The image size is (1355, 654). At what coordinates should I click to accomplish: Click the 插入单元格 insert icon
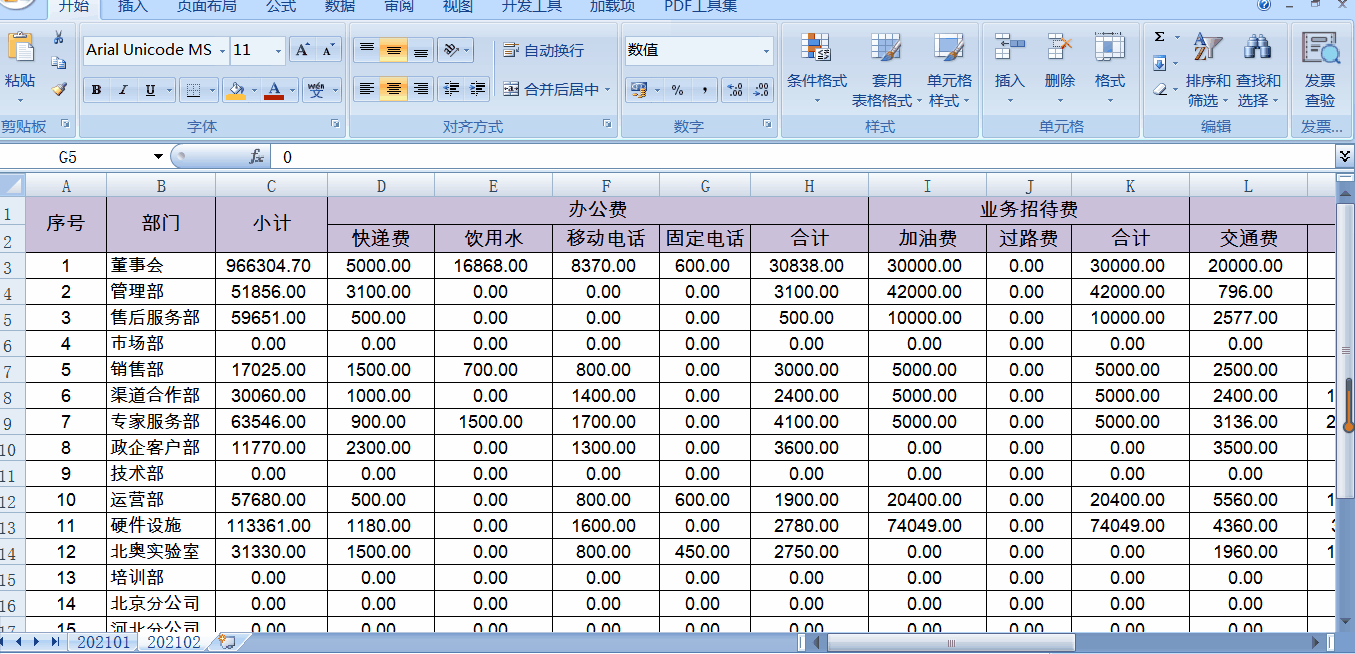click(x=1010, y=47)
